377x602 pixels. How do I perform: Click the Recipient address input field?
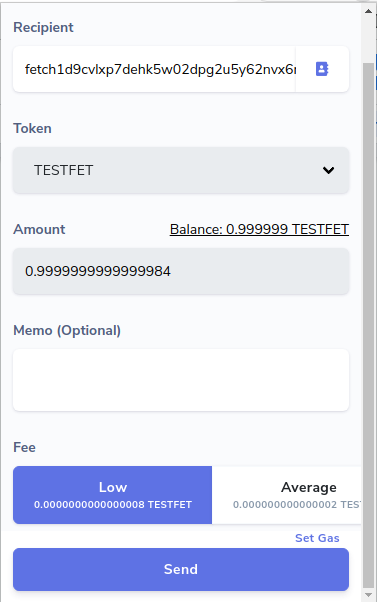pos(154,69)
